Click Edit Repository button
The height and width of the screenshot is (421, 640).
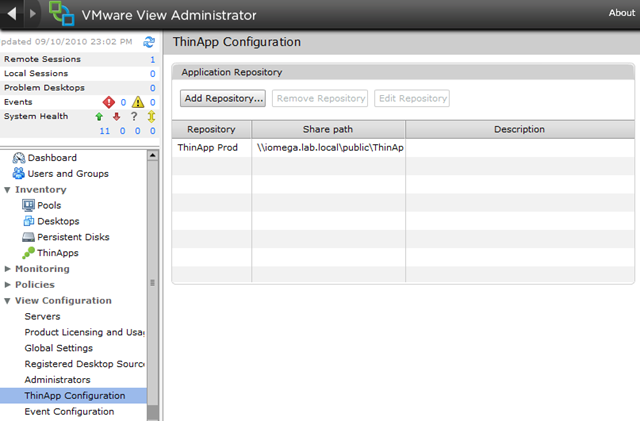[412, 98]
